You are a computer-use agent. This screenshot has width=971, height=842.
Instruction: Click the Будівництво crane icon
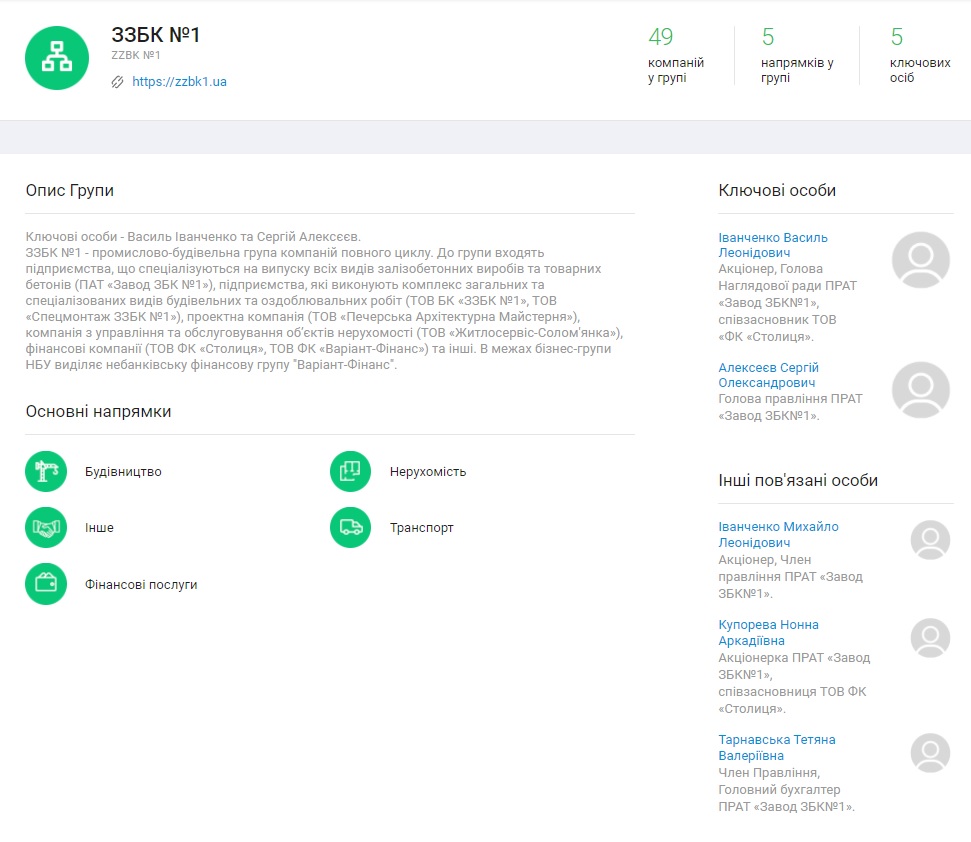pos(46,472)
